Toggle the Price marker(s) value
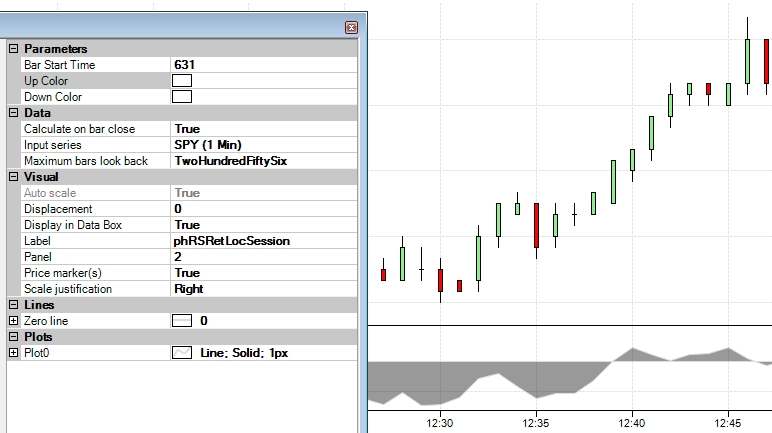 (x=264, y=273)
